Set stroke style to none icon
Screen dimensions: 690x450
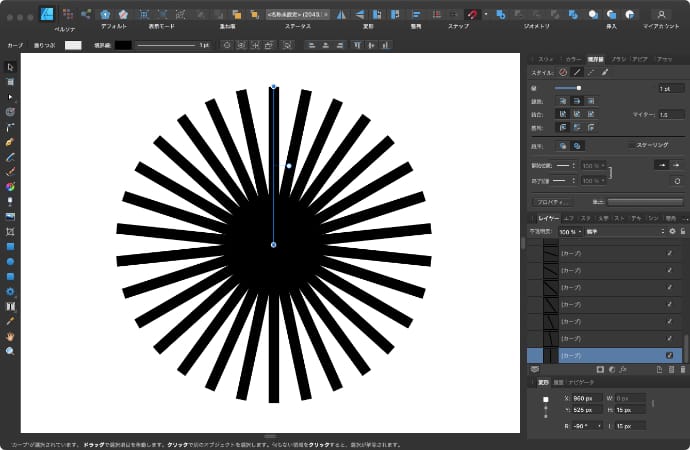pos(563,72)
